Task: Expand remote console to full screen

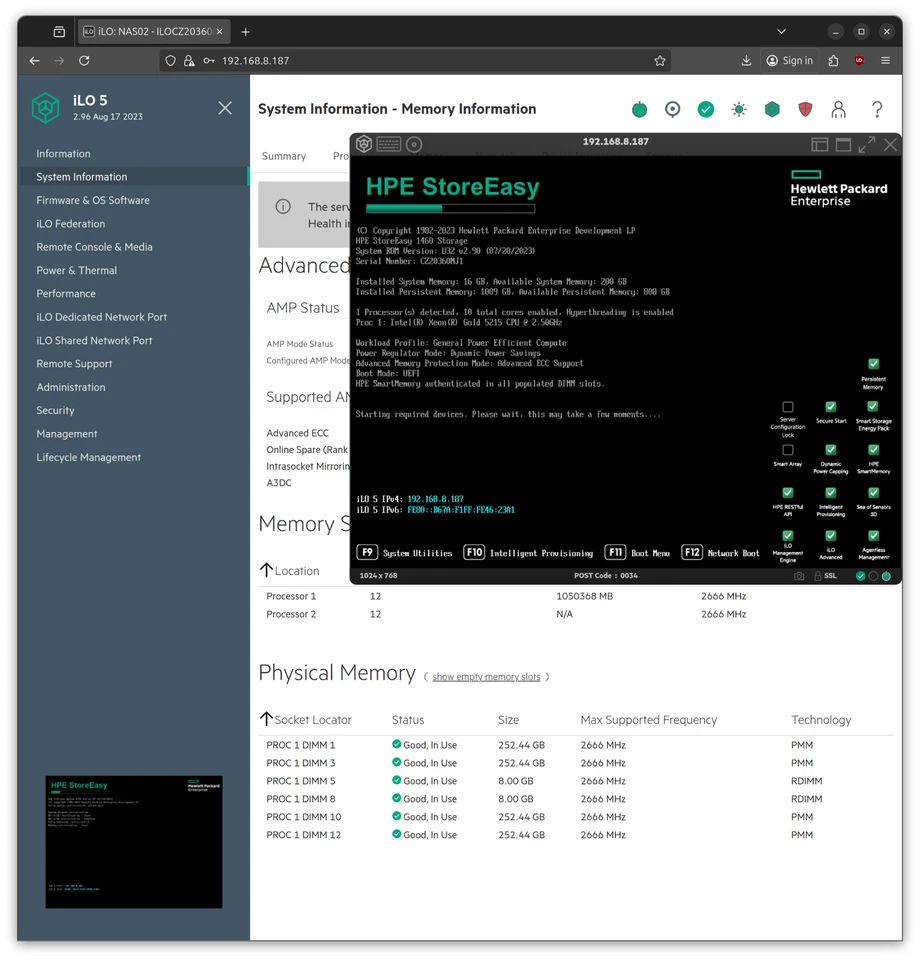Action: pyautogui.click(x=867, y=144)
